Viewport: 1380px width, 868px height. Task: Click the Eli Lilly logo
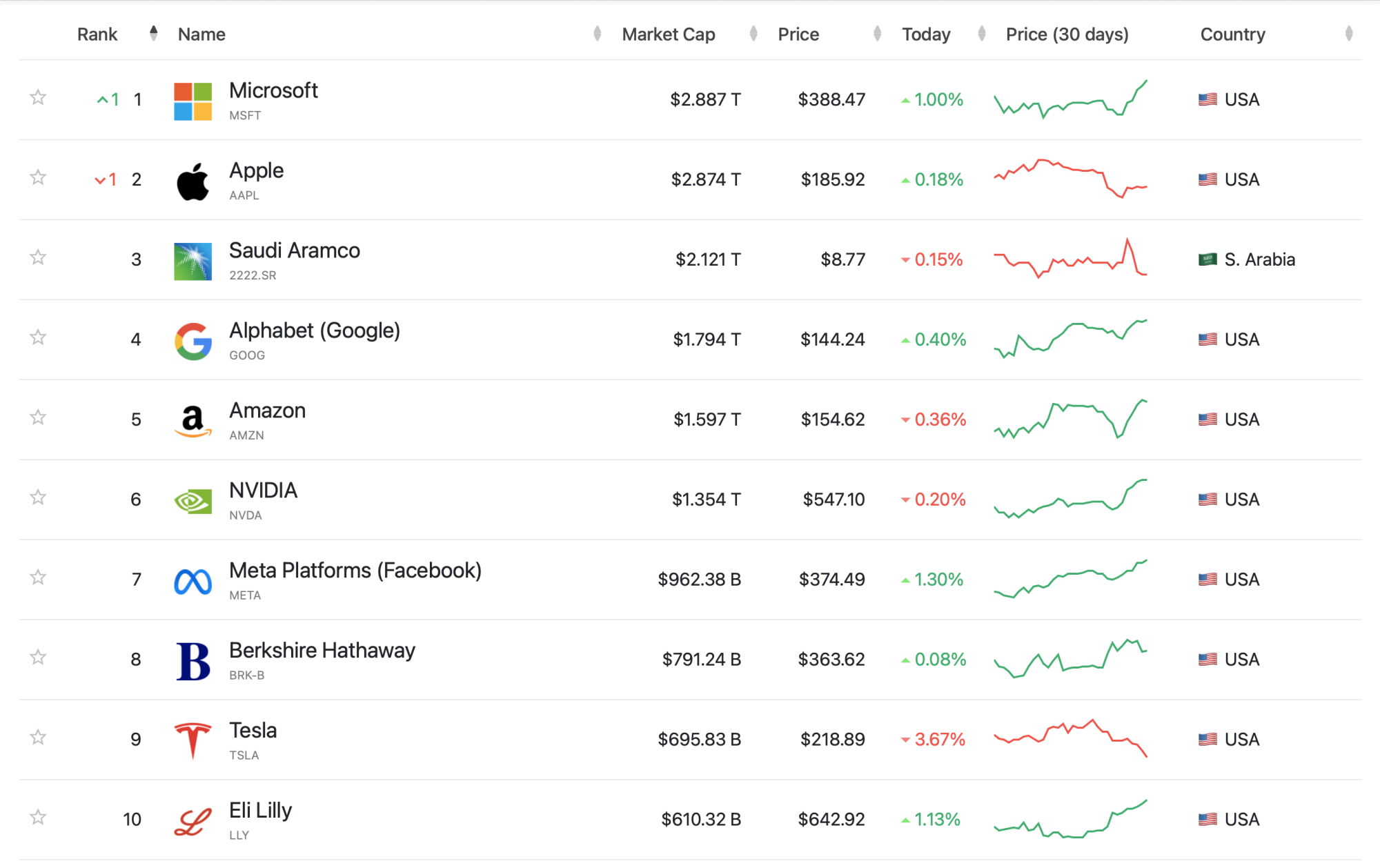tap(193, 821)
